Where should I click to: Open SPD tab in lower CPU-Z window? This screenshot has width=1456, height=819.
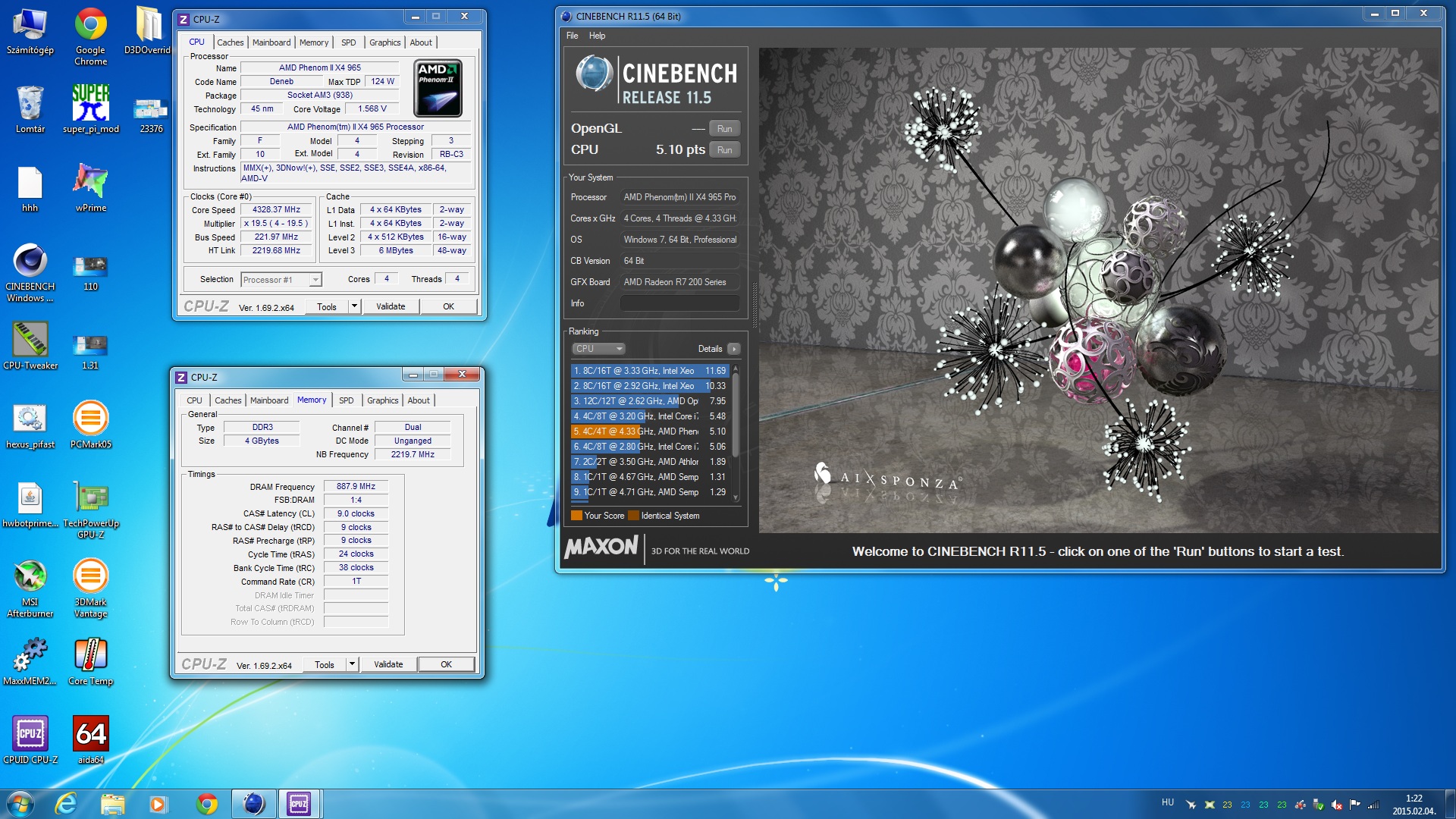click(346, 400)
